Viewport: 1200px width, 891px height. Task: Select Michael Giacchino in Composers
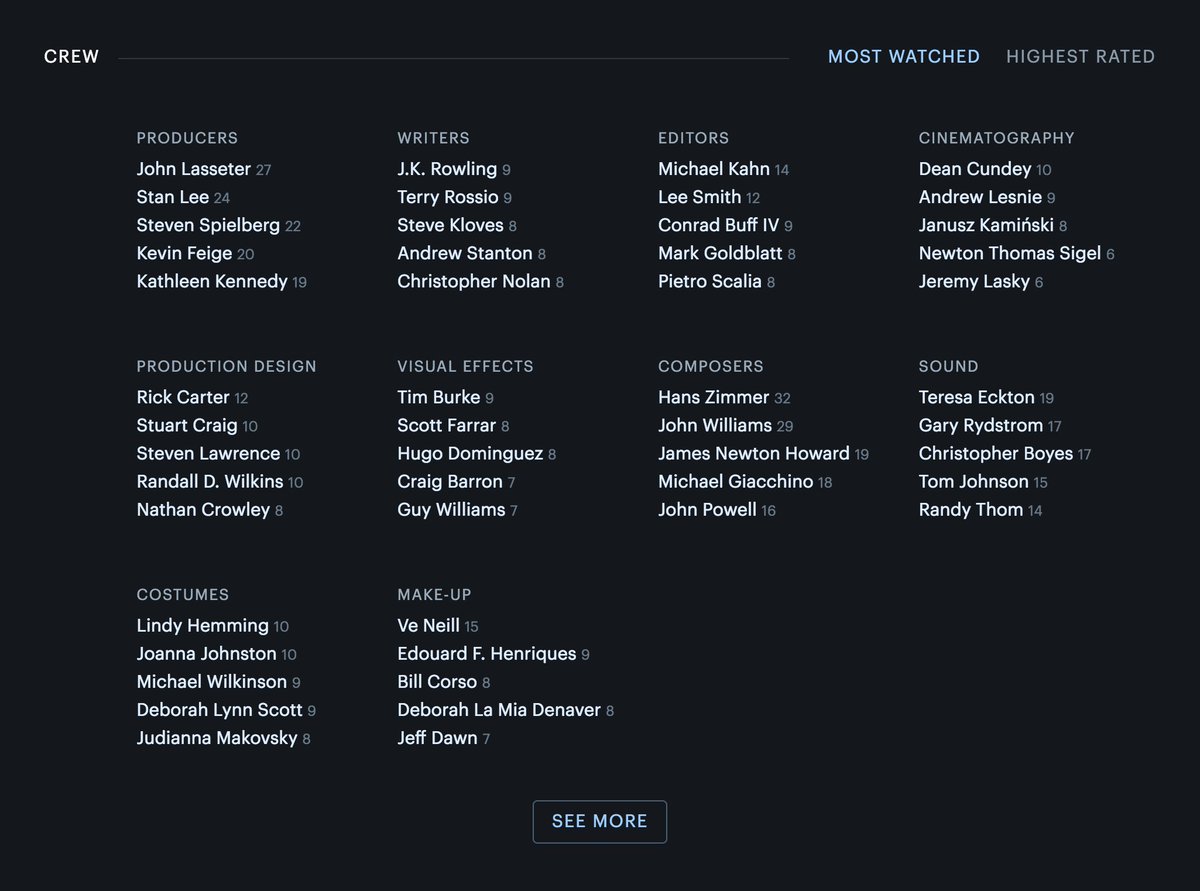[735, 481]
